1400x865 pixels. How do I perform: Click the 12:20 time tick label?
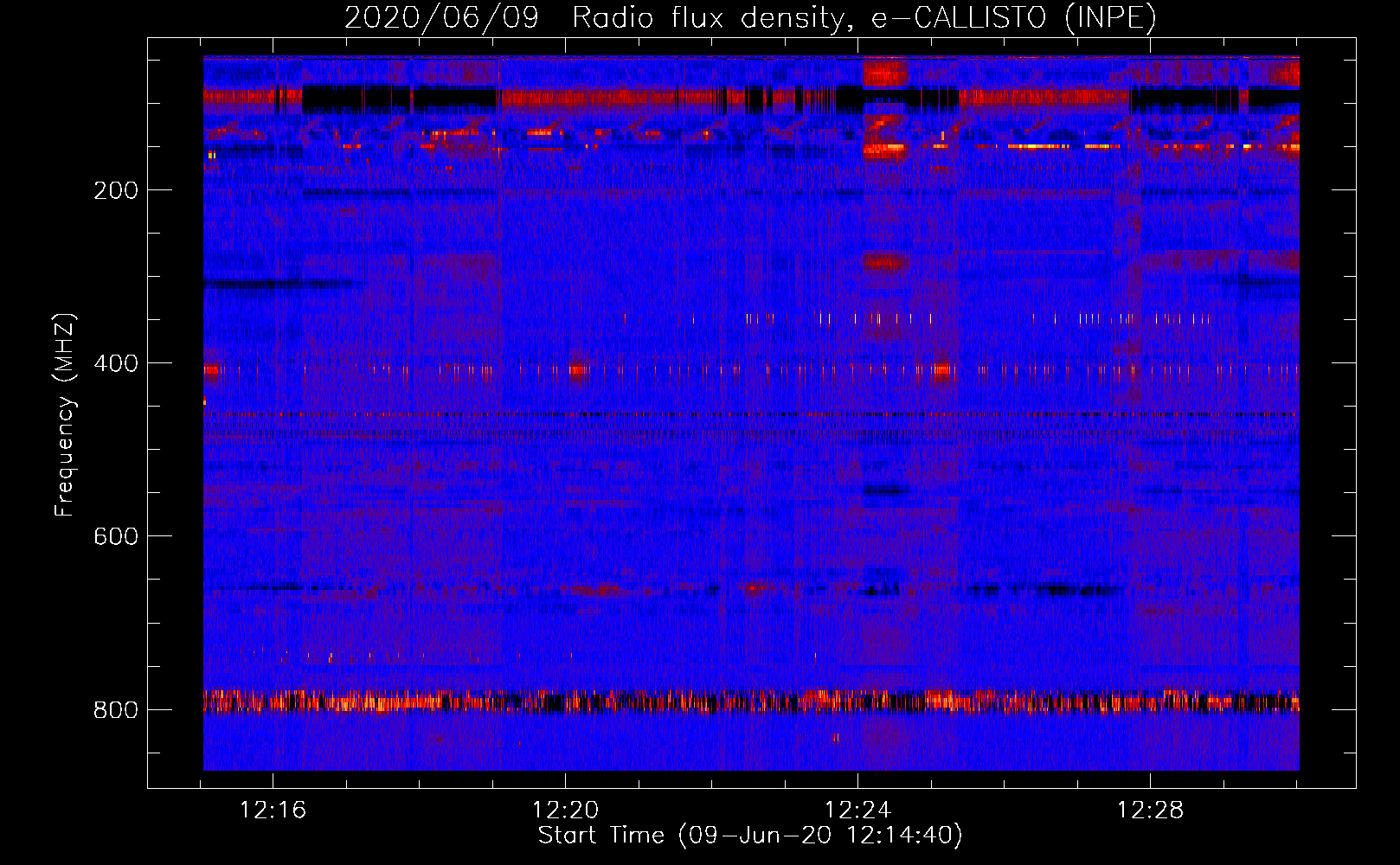[x=566, y=811]
